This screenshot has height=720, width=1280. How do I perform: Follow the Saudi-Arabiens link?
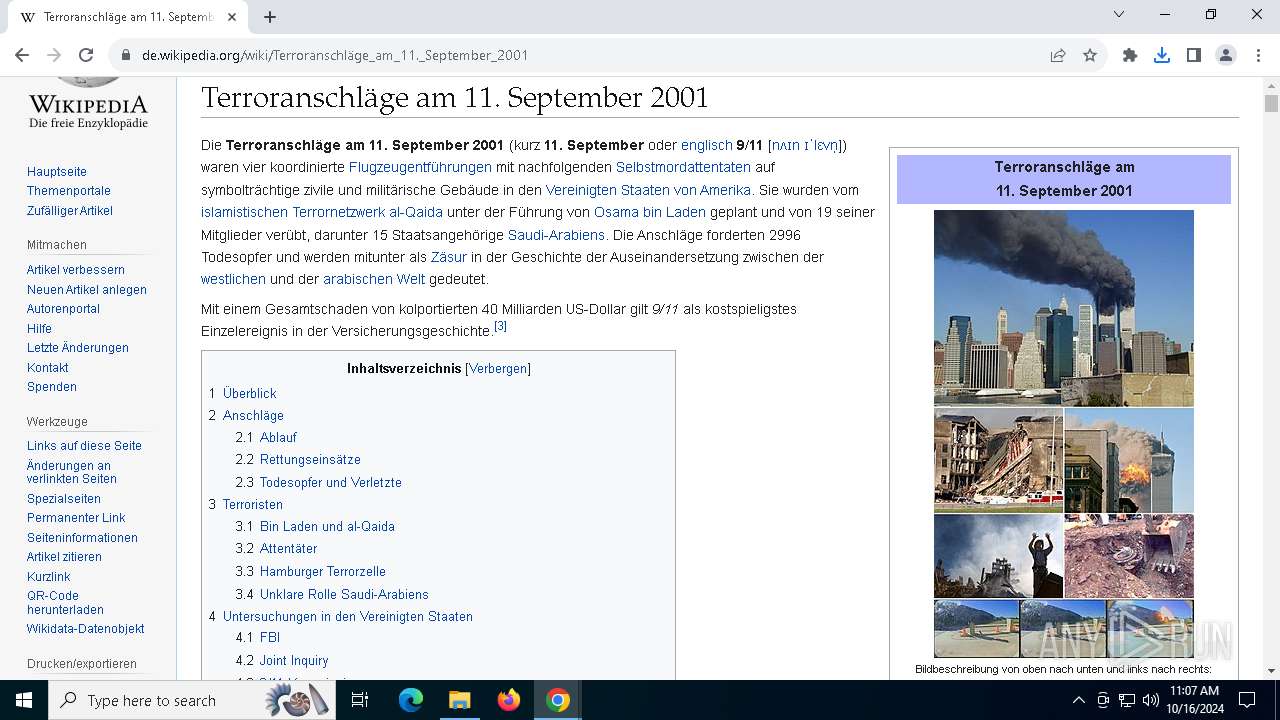pos(556,235)
